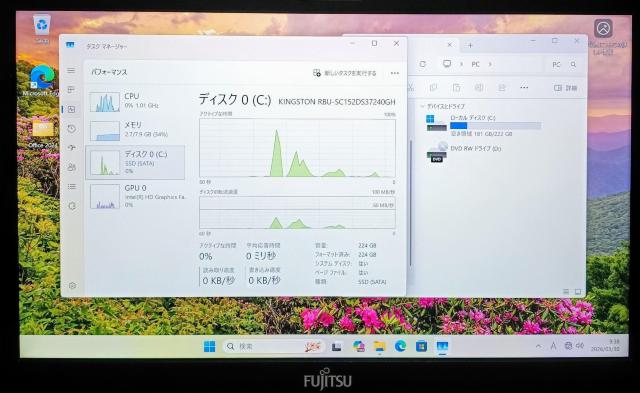Image resolution: width=640 pixels, height=393 pixels.
Task: Click Paste icon in Explorer toolbar
Action: [x=456, y=87]
